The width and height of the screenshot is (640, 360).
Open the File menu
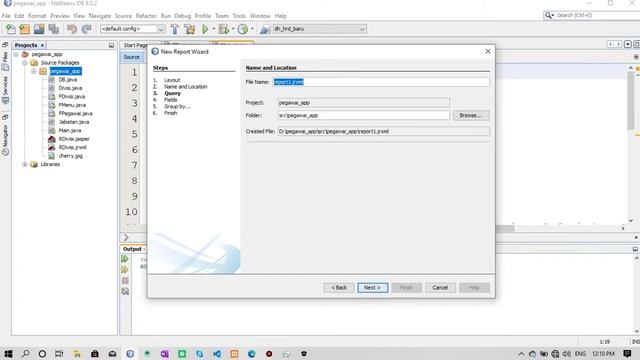tap(6, 16)
